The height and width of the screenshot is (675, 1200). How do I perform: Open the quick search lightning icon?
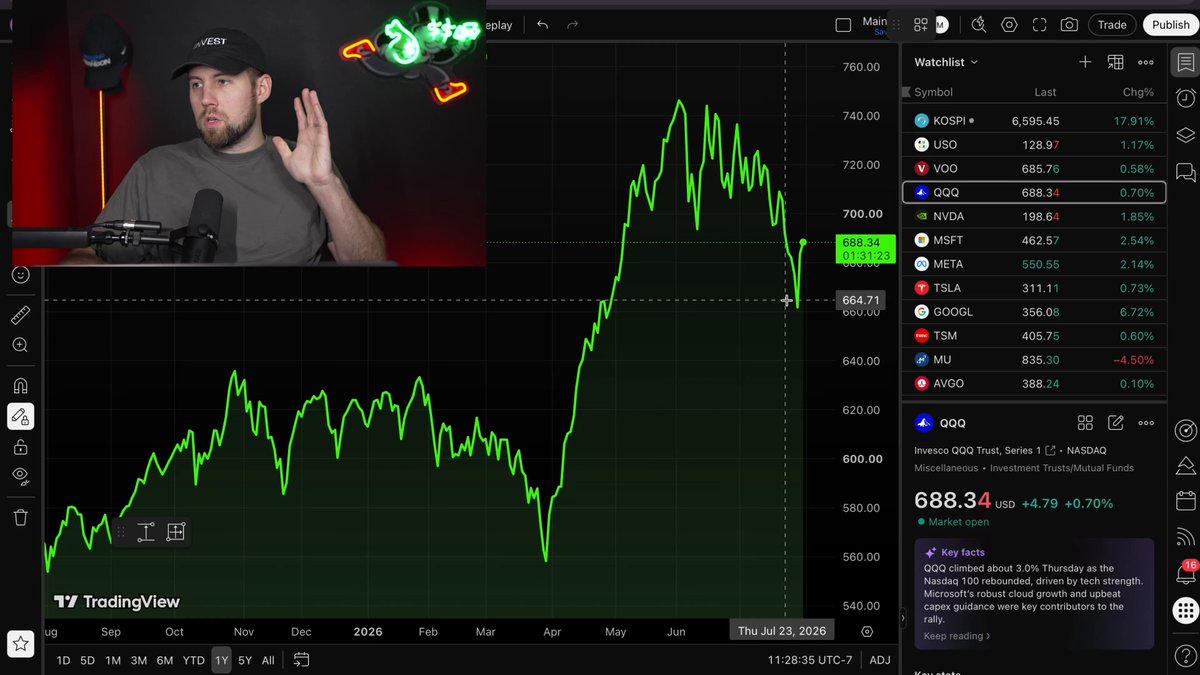coord(978,25)
